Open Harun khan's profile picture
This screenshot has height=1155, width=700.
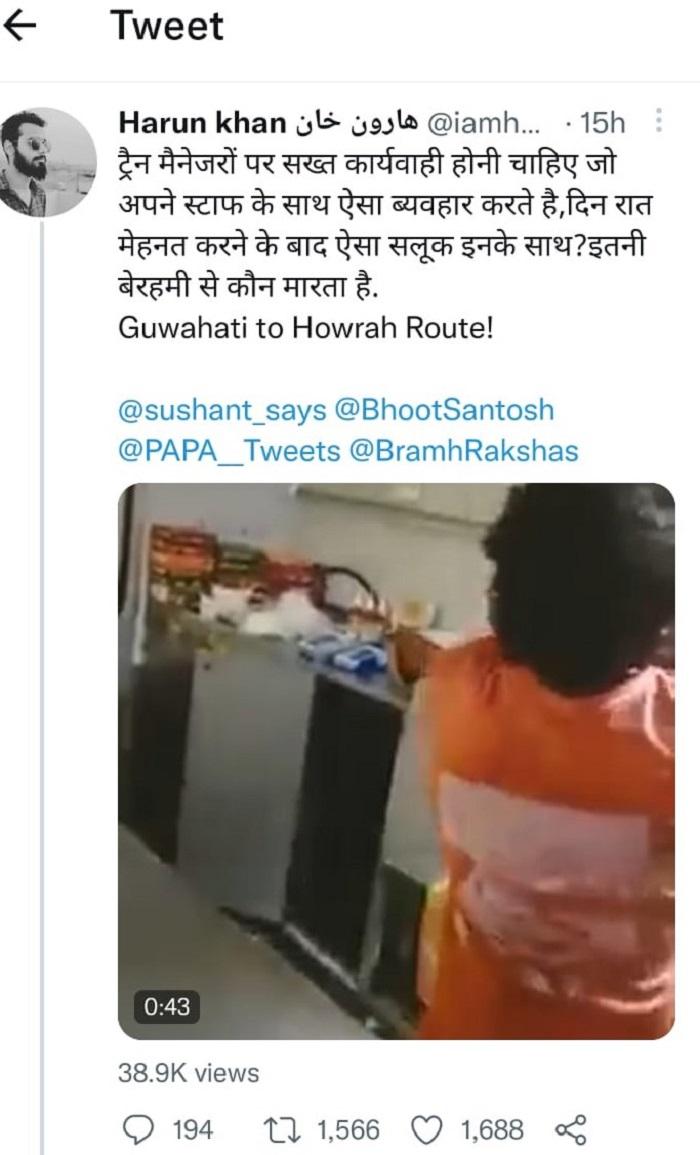[48, 163]
